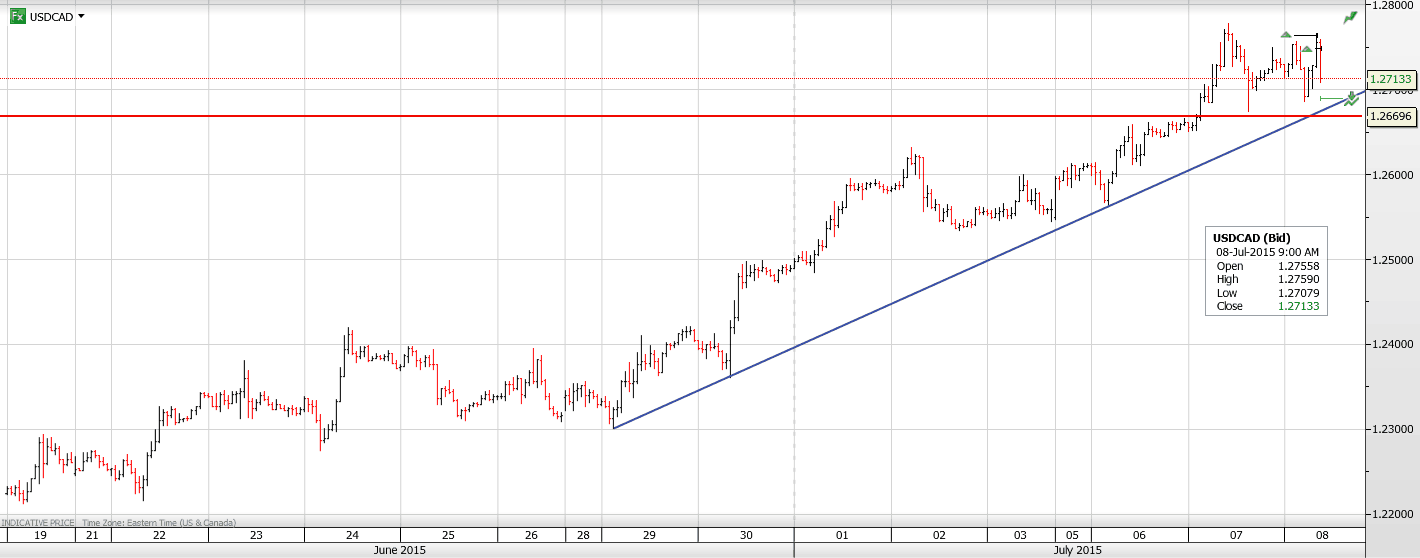Click the green uptrend arrow icon at top right
This screenshot has width=1420, height=558.
tap(1350, 17)
